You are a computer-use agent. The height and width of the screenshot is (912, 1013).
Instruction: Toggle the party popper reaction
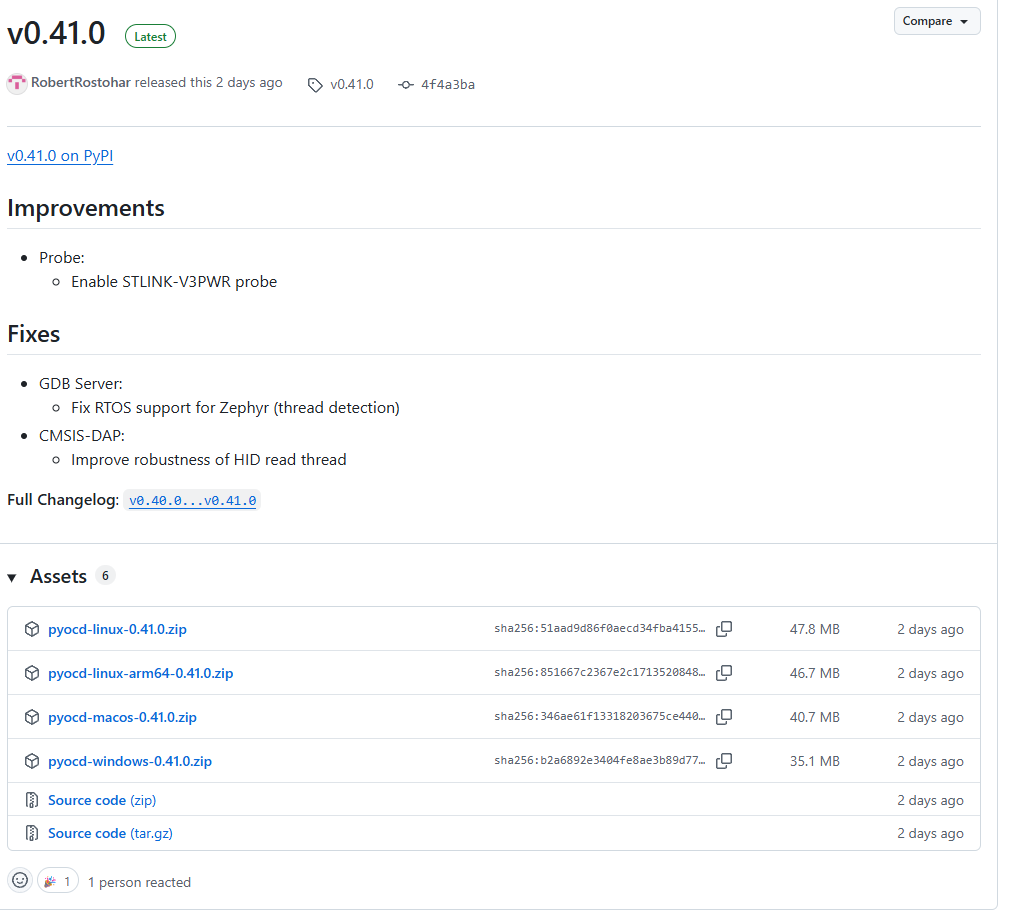(x=58, y=881)
